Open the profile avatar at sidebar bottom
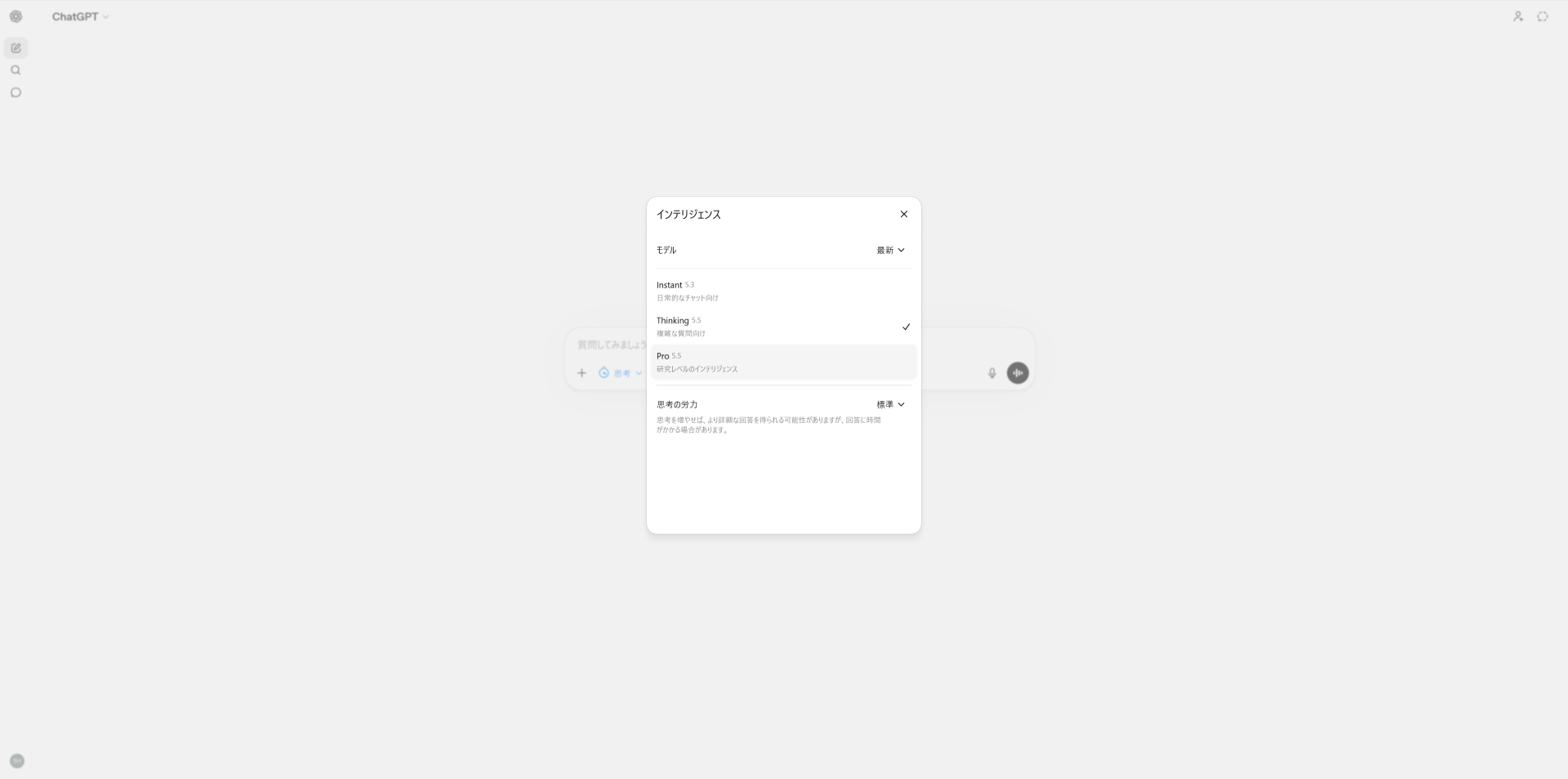 (17, 761)
